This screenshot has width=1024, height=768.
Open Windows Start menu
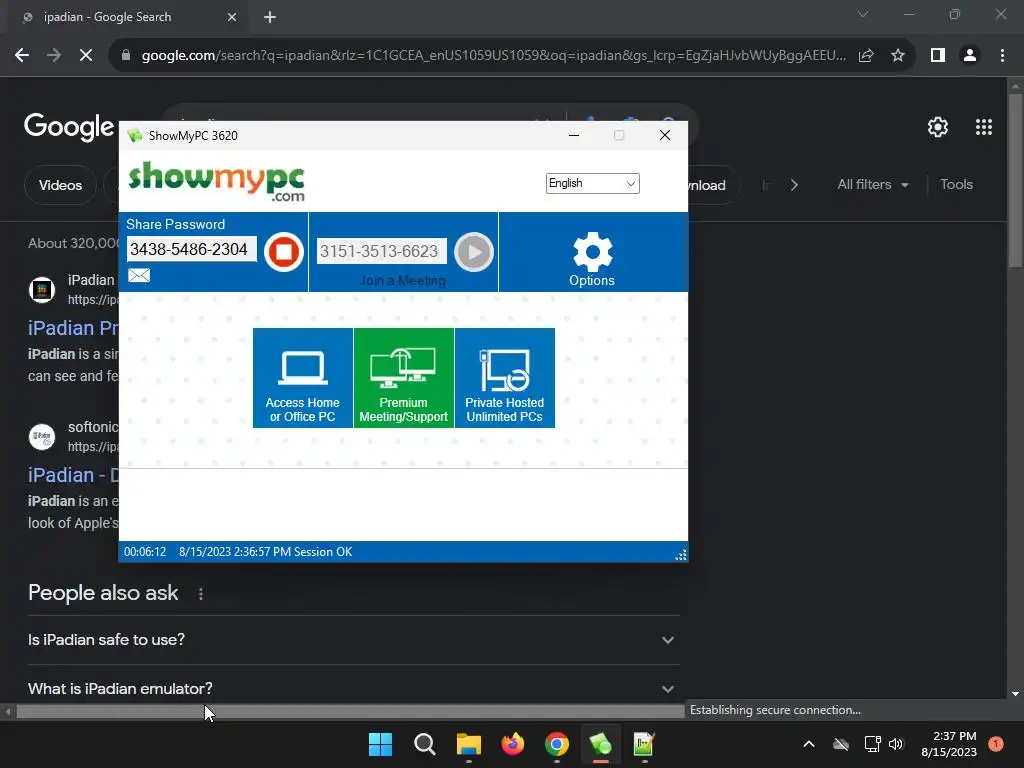point(380,744)
